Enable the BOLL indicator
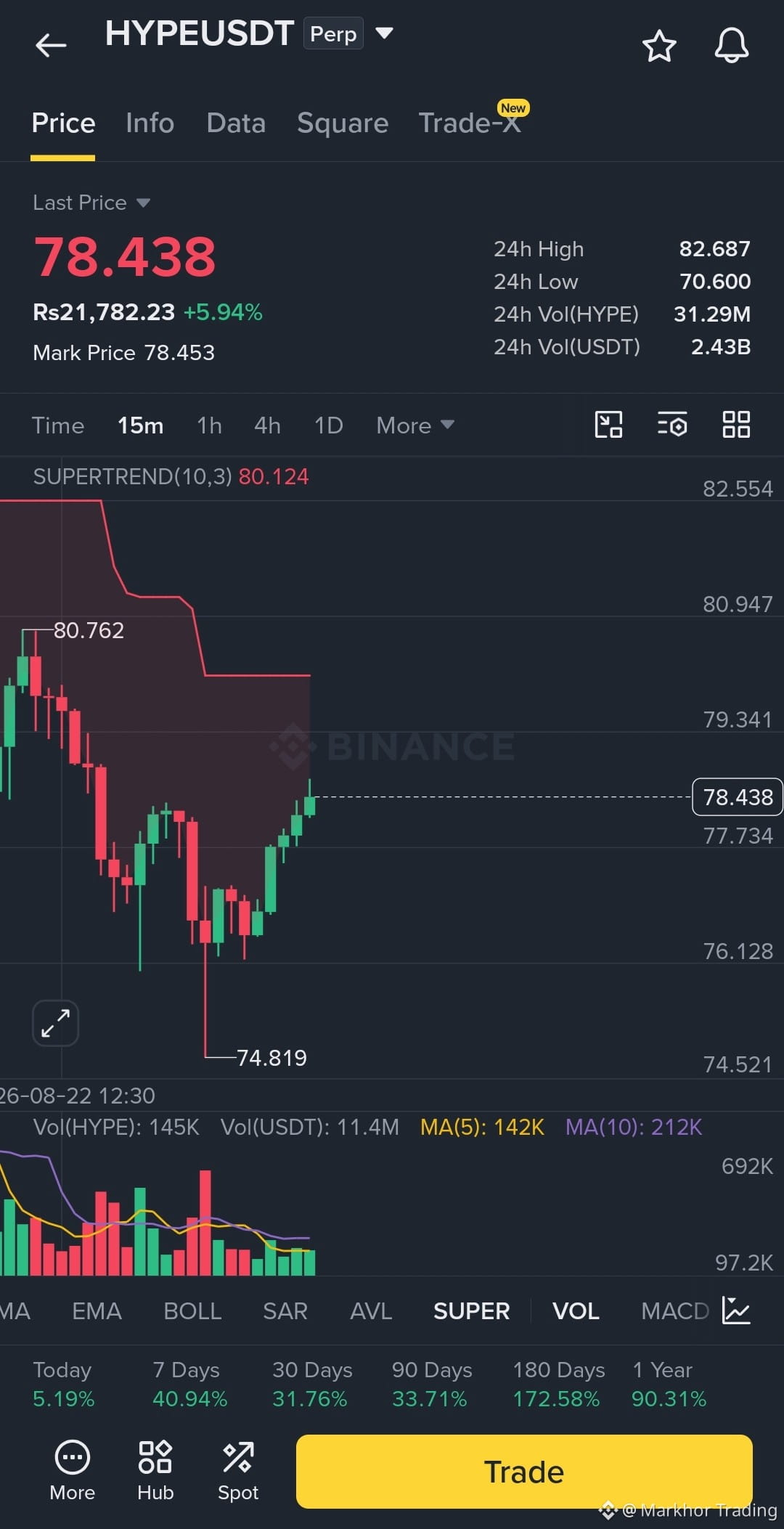Viewport: 784px width, 1529px height. pos(192,1311)
